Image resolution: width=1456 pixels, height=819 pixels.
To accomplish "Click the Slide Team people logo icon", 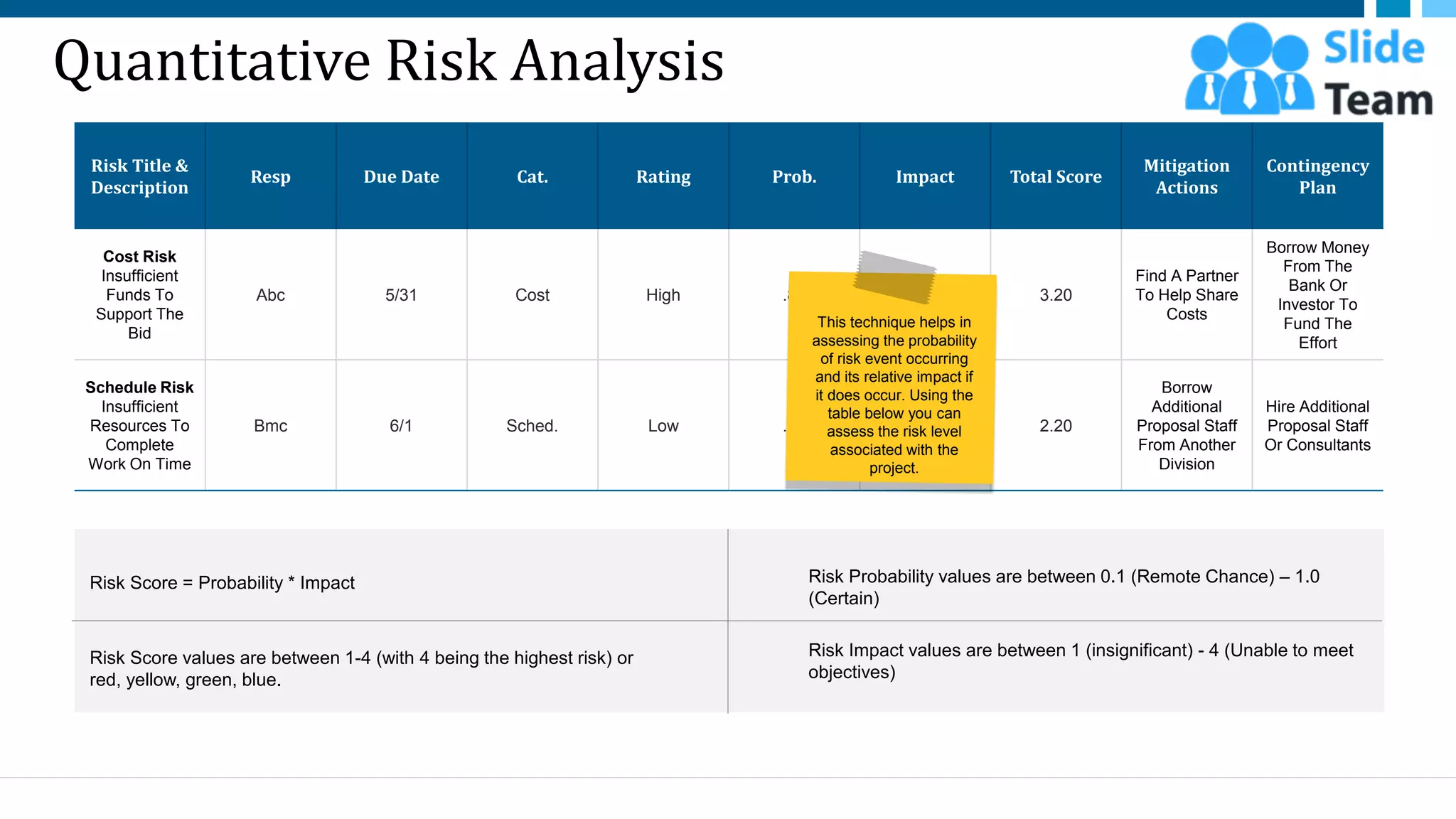I will [x=1249, y=68].
